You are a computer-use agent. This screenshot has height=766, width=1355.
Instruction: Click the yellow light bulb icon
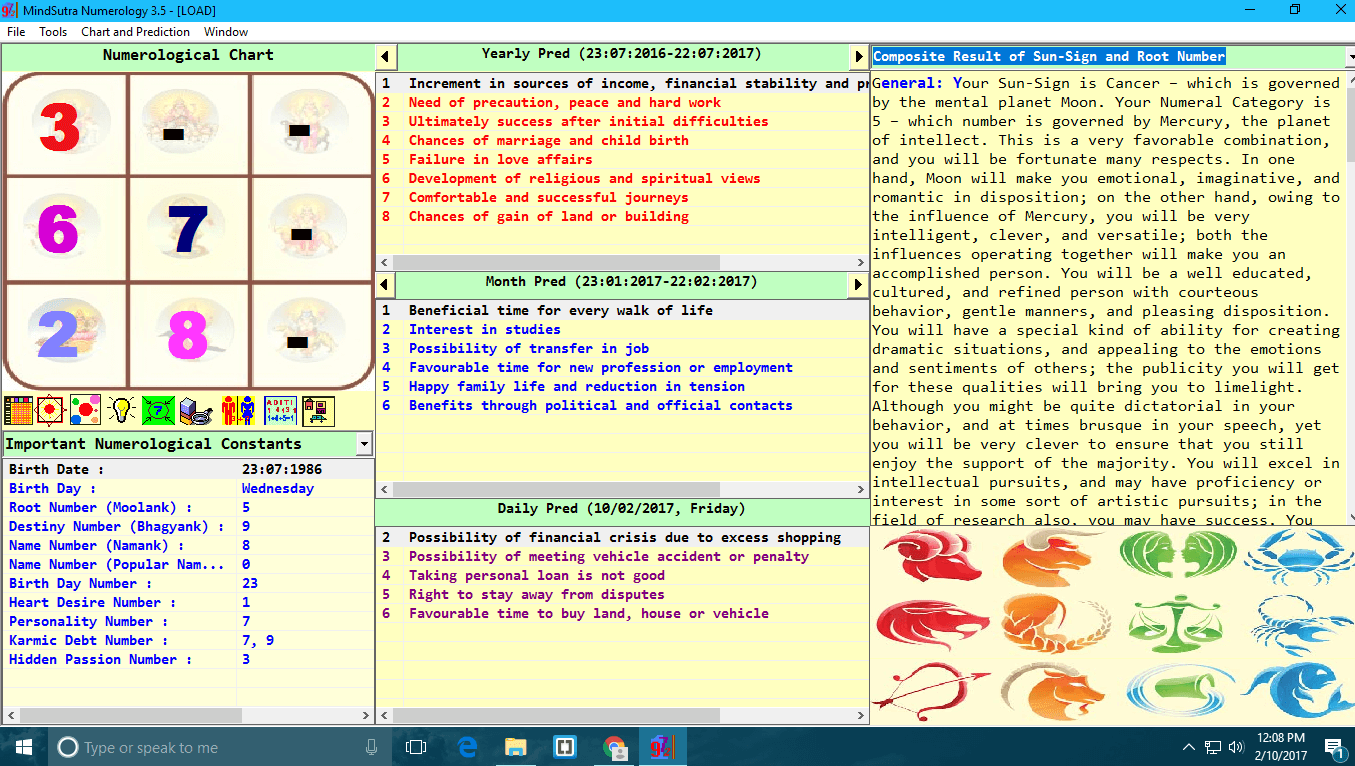[x=121, y=411]
